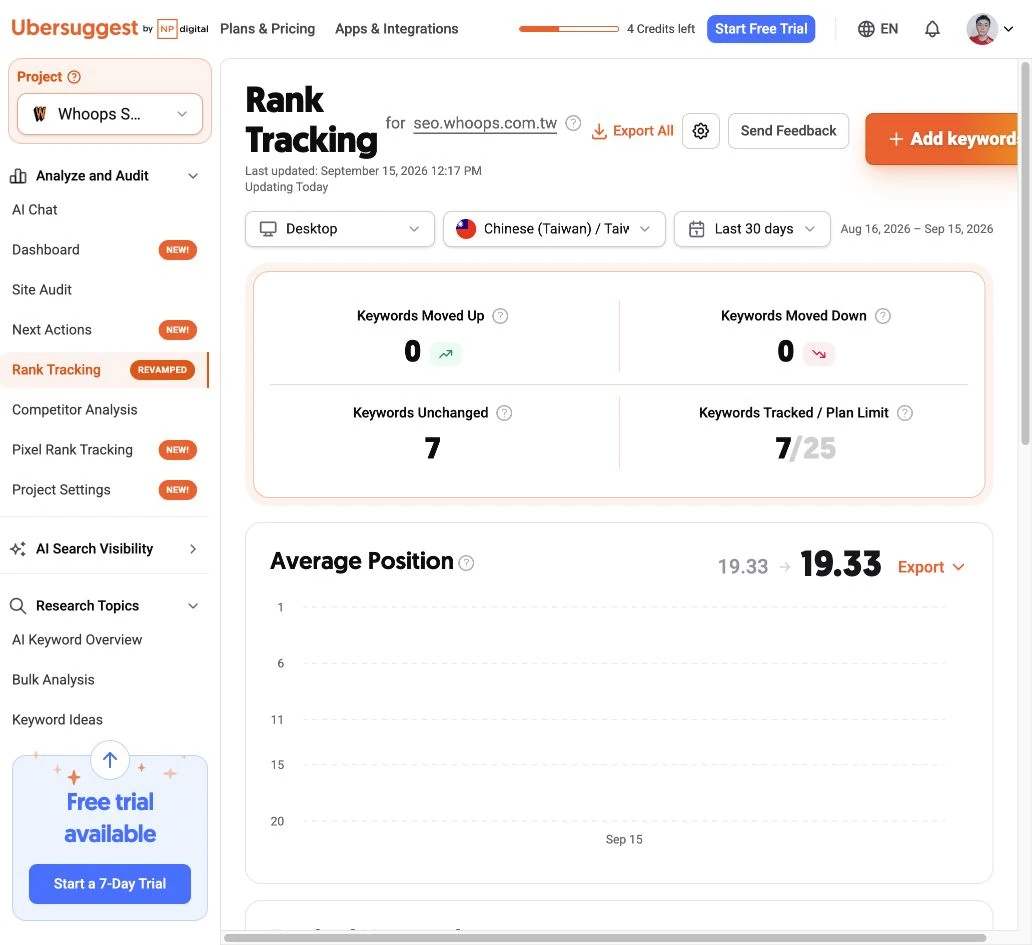1032x945 pixels.
Task: Click Send Feedback button
Action: tap(788, 131)
